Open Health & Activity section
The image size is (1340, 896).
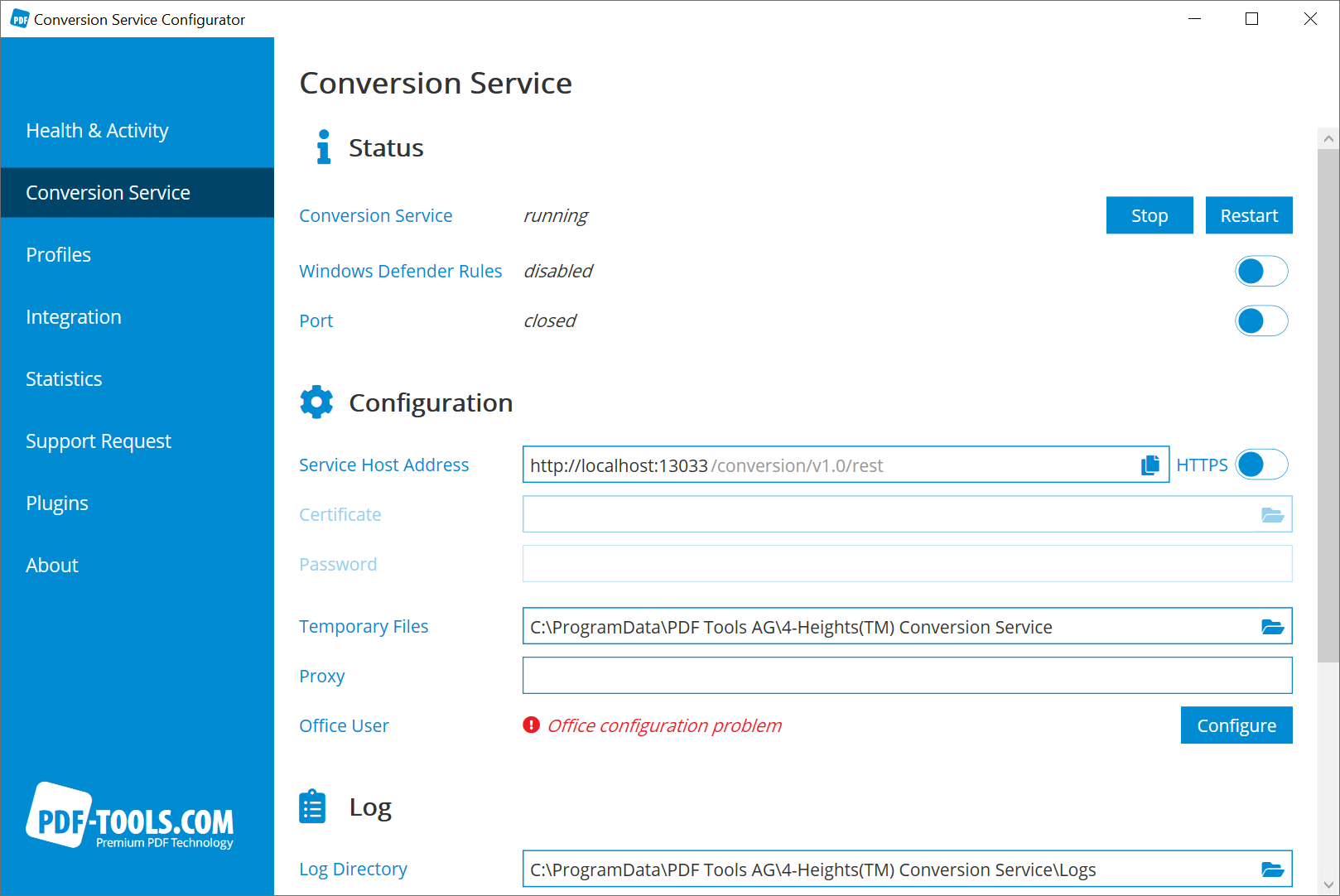137,131
